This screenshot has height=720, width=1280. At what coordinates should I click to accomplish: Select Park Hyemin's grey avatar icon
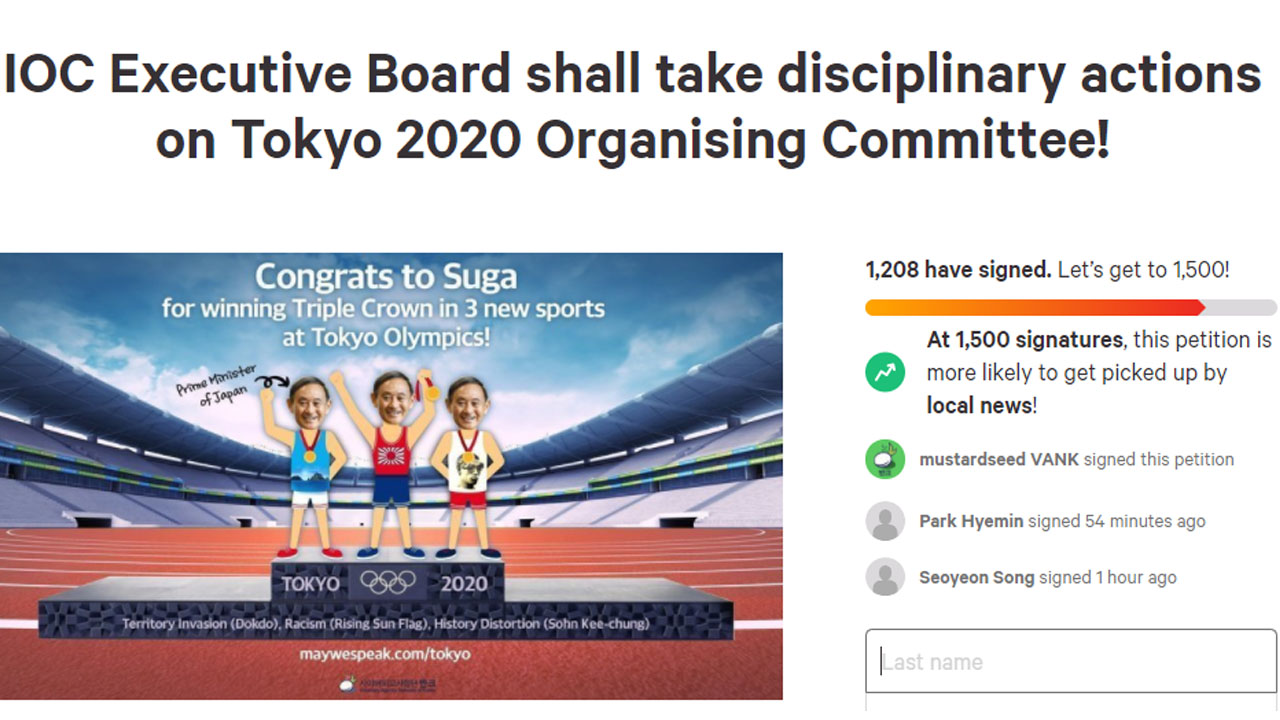pos(885,521)
